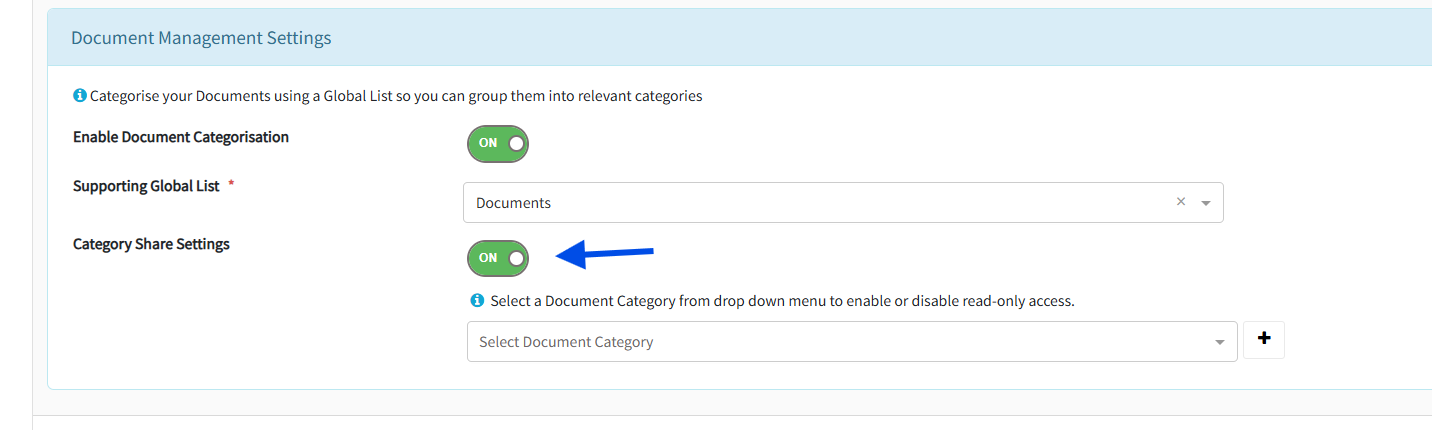1432x430 pixels.
Task: Click the Categorise your Documents hint text
Action: tap(396, 96)
